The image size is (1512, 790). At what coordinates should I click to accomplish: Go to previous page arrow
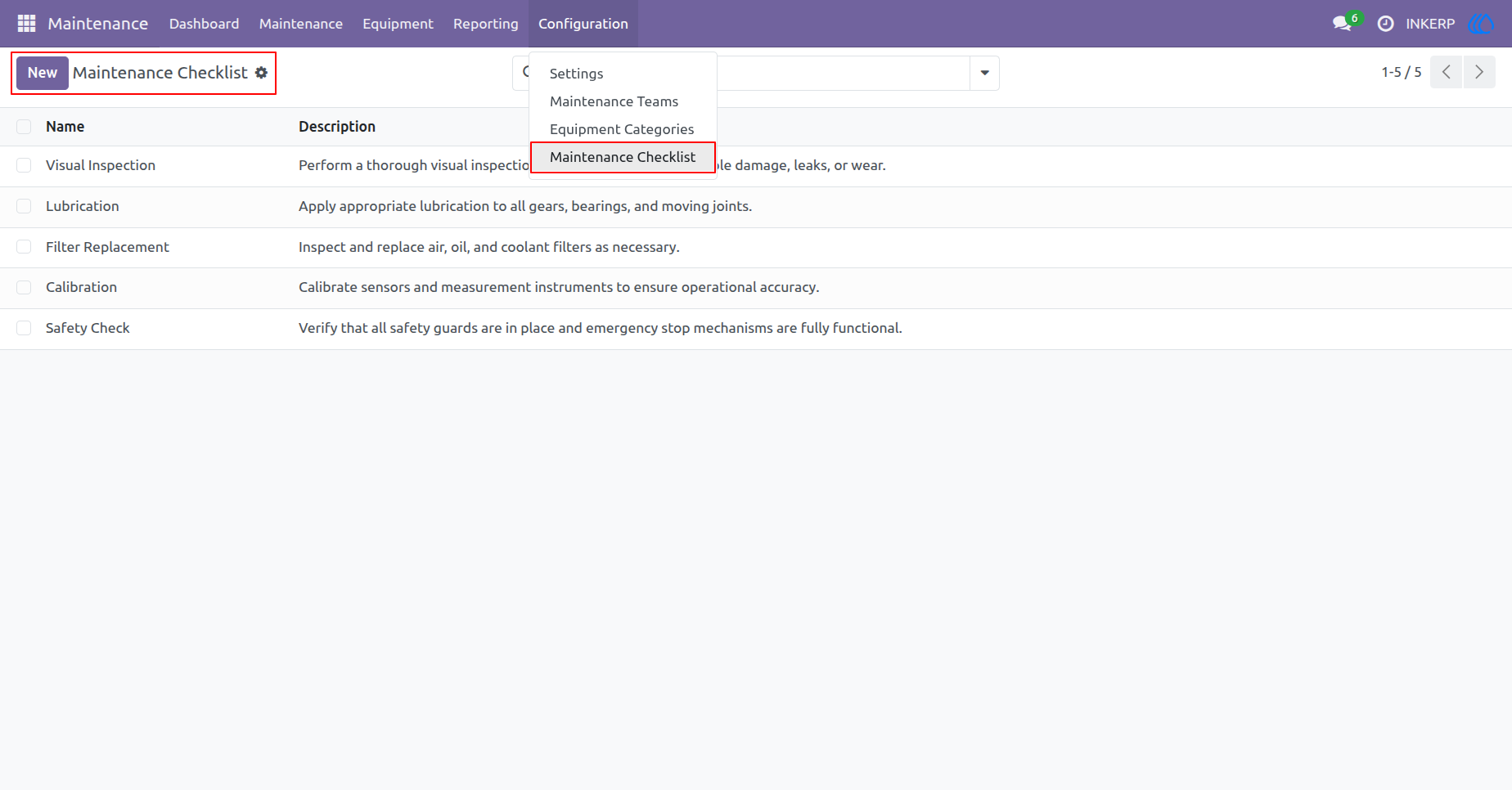(1446, 72)
